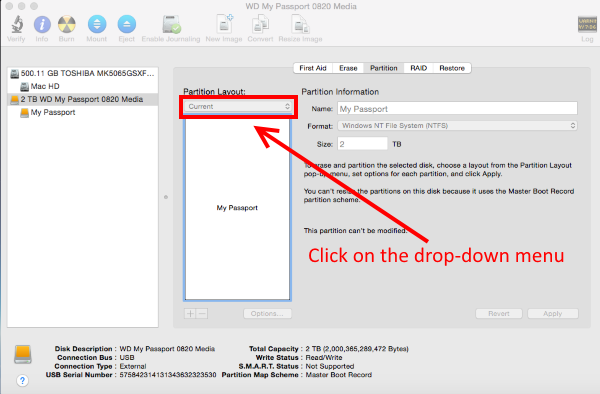Click the Options... button
600x394 pixels.
(267, 314)
